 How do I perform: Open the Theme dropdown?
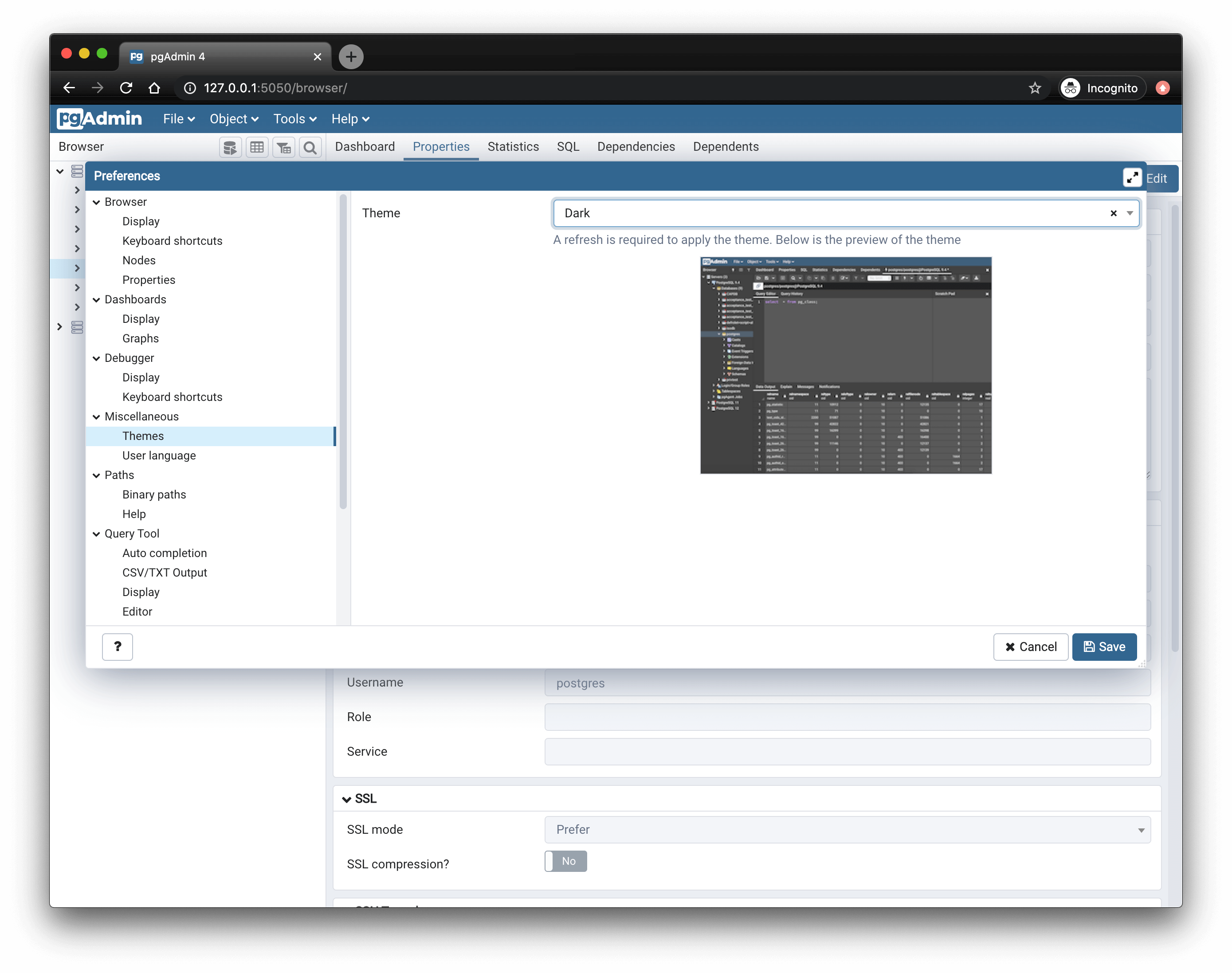pyautogui.click(x=1130, y=213)
